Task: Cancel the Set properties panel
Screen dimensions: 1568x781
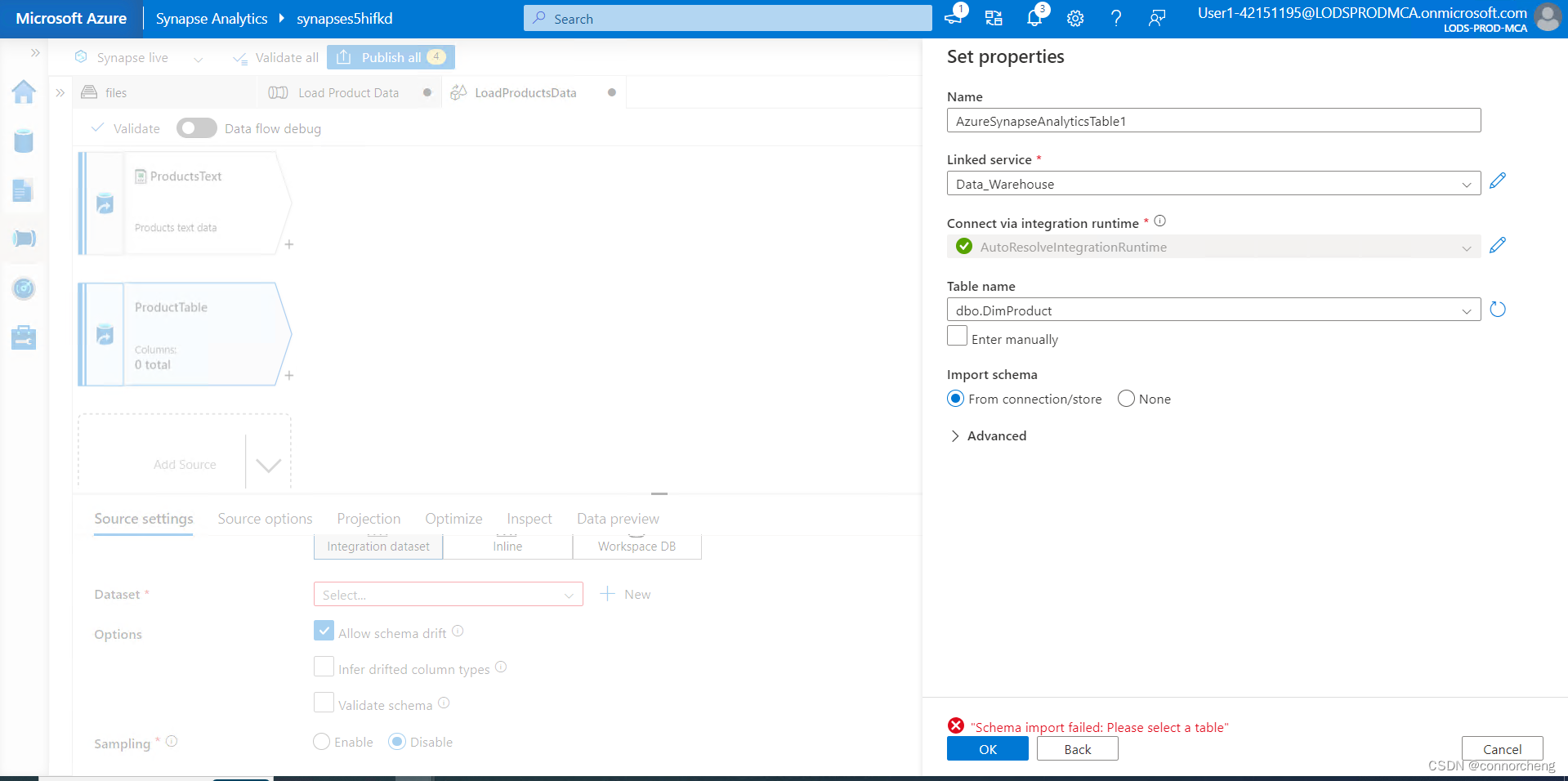Action: pos(1502,749)
